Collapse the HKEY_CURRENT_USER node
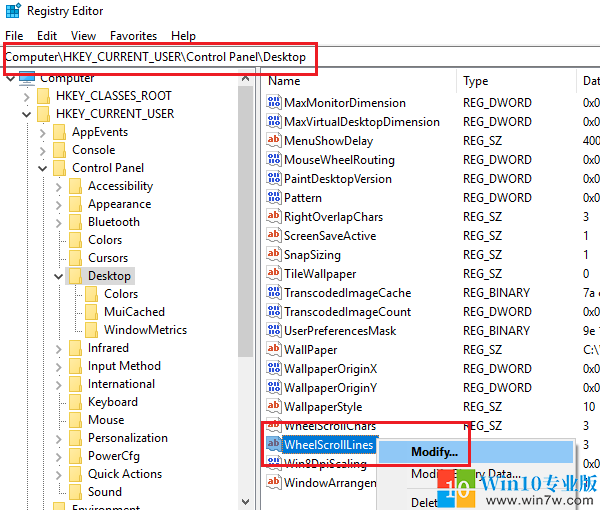The width and height of the screenshot is (600, 510). click(26, 114)
